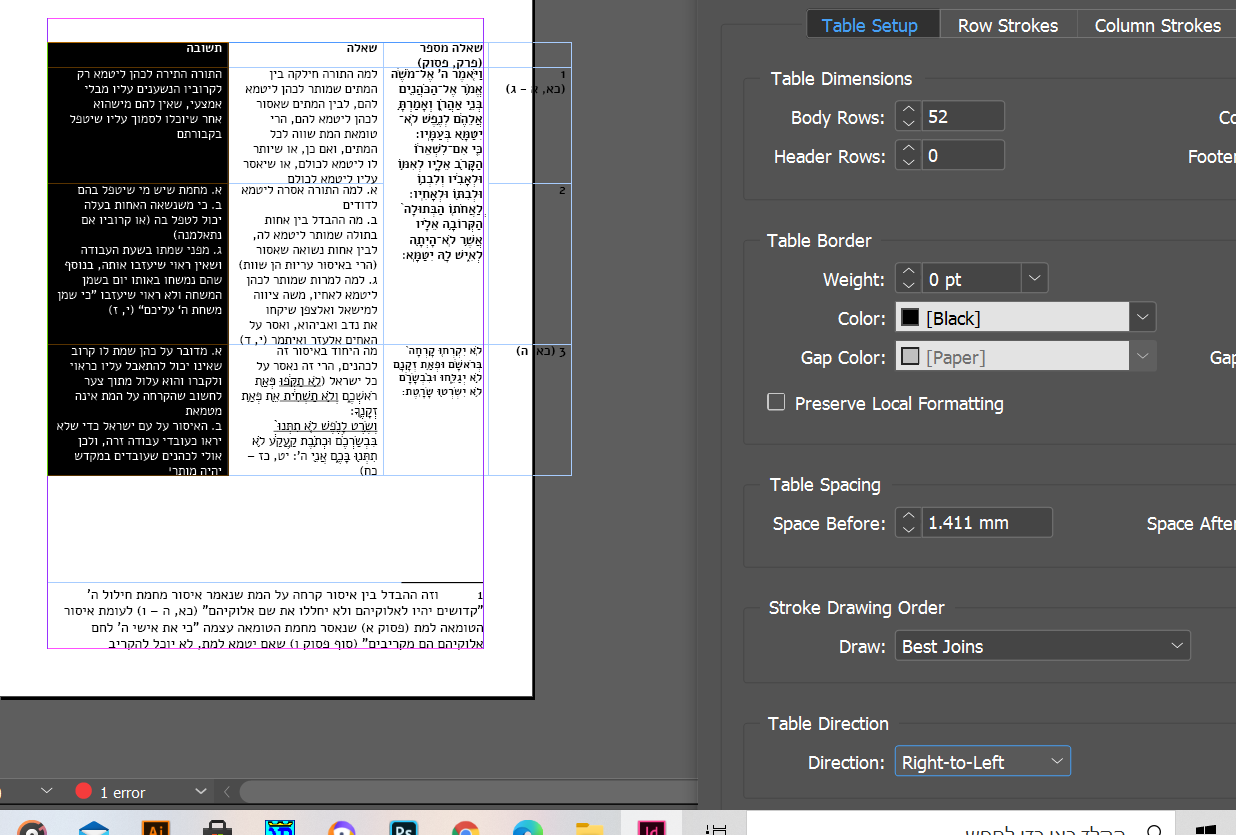Click the black swatch in the Color field
The image size is (1236, 835).
pyautogui.click(x=910, y=318)
